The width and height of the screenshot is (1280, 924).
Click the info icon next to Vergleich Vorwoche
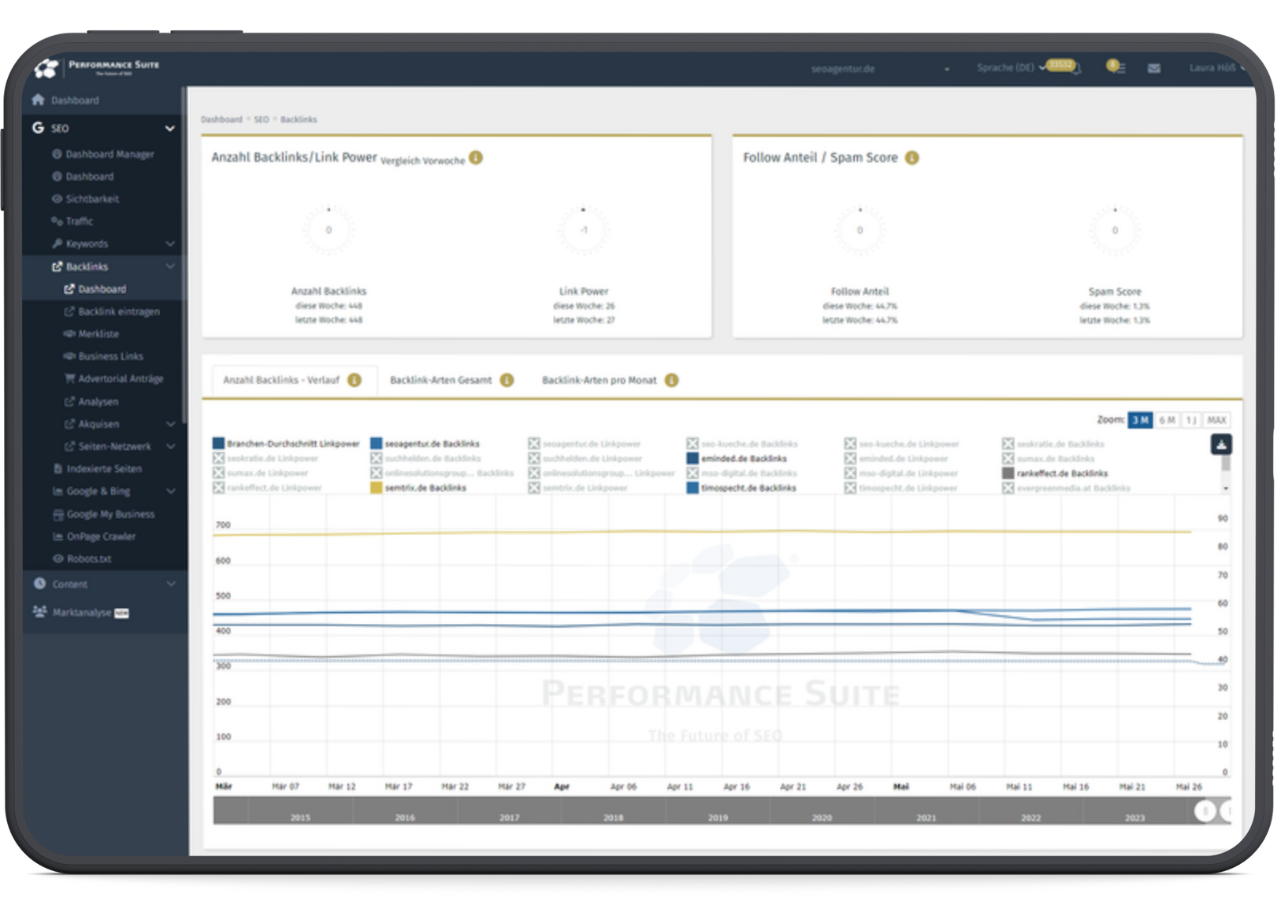476,158
